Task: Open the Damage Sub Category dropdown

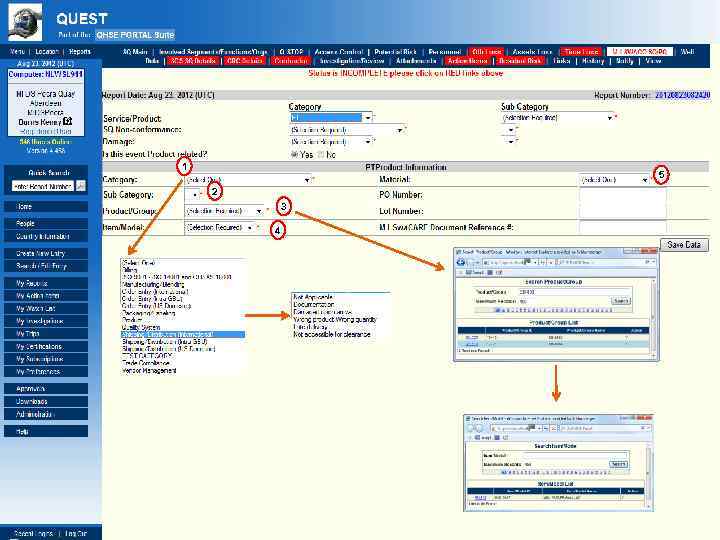Action: tap(509, 142)
